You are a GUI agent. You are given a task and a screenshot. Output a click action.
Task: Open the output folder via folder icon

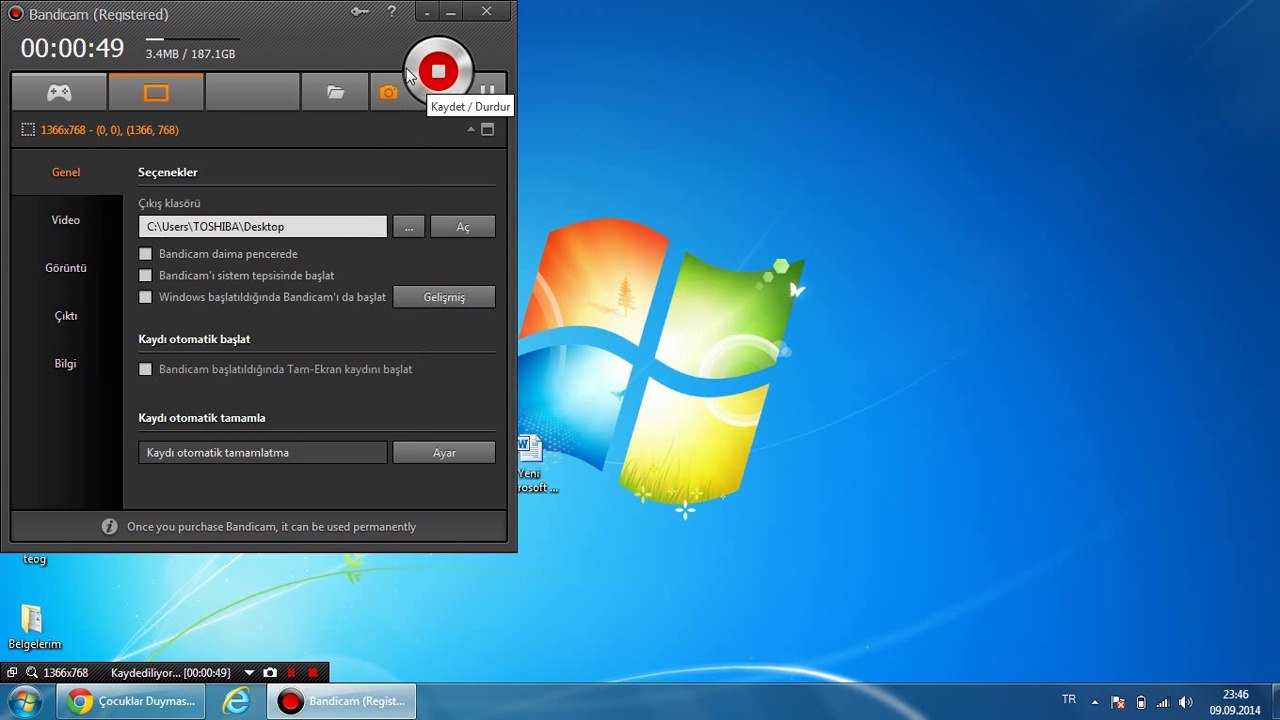pyautogui.click(x=335, y=93)
